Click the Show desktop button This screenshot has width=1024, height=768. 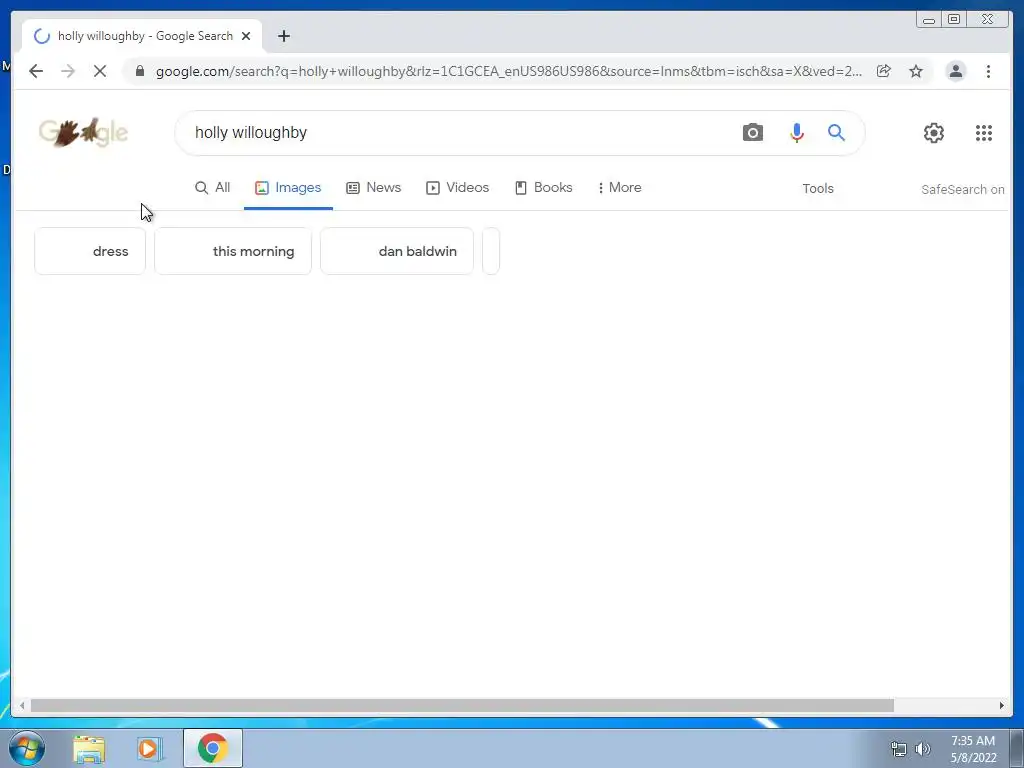click(1017, 749)
